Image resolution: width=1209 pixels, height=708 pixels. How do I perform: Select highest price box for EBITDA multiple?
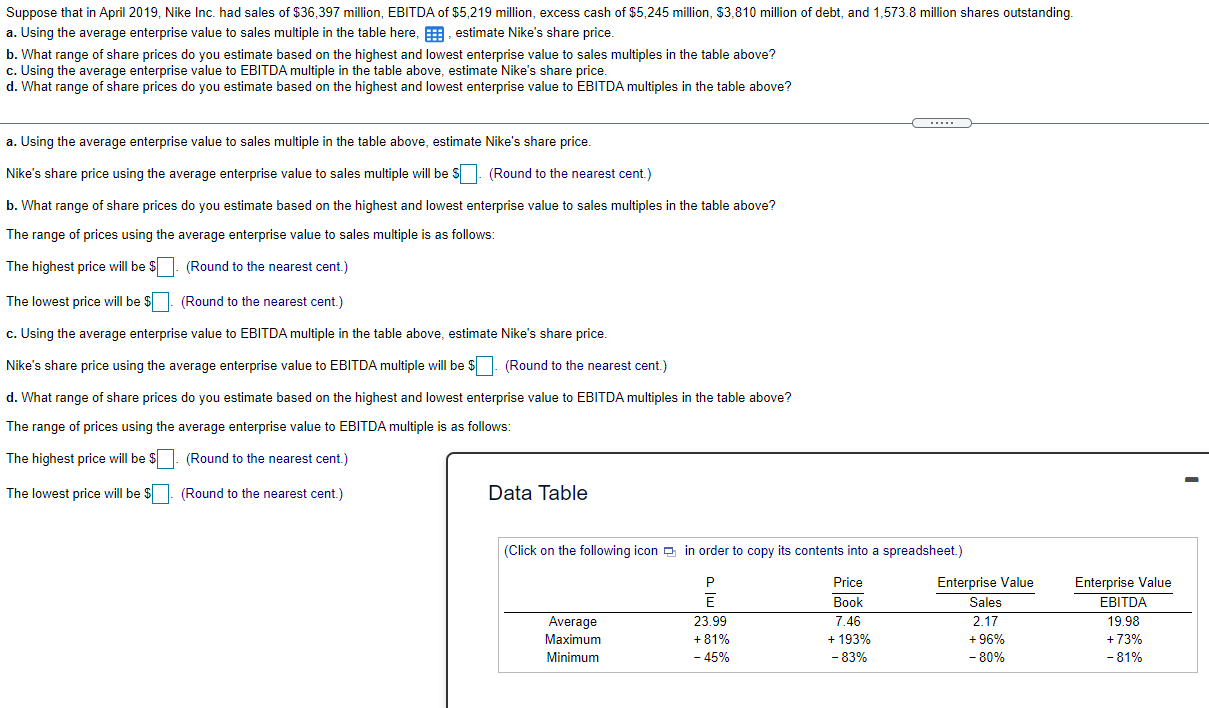(166, 459)
